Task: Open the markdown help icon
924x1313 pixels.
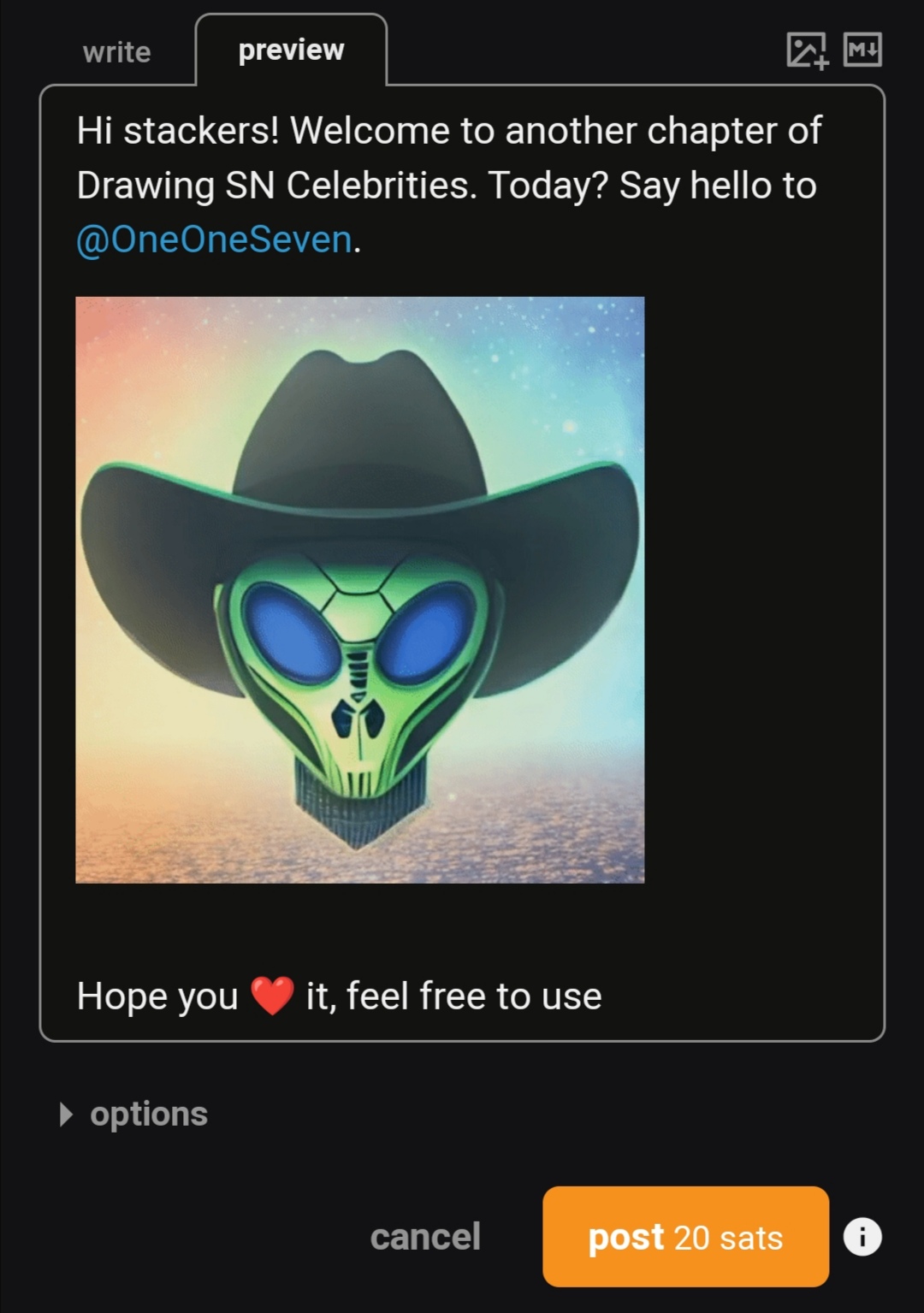Action: pos(862,50)
